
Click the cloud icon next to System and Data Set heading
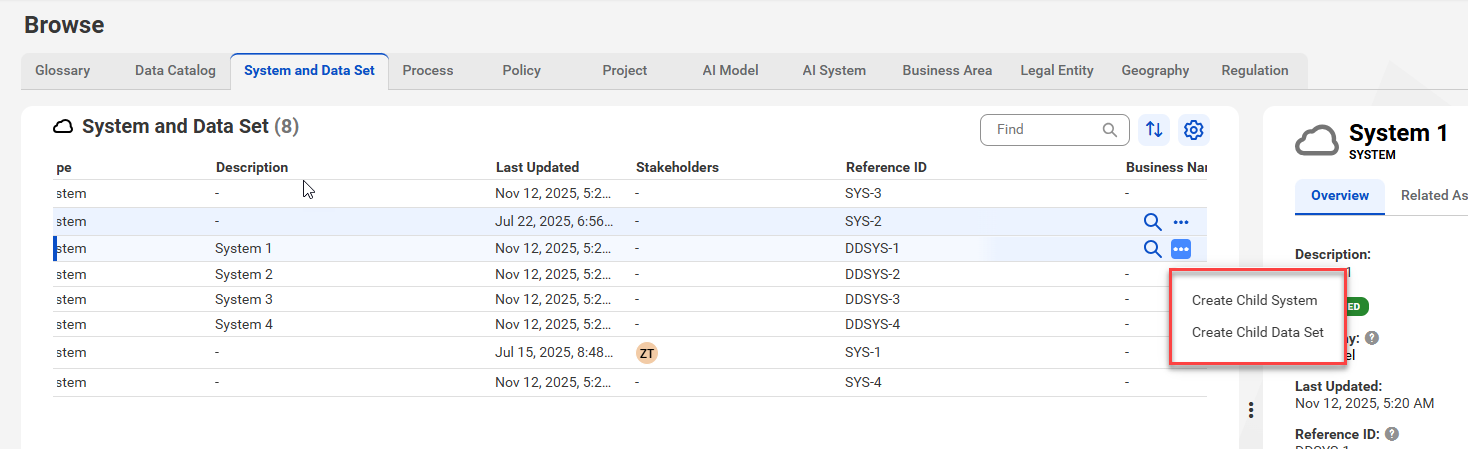[x=64, y=127]
